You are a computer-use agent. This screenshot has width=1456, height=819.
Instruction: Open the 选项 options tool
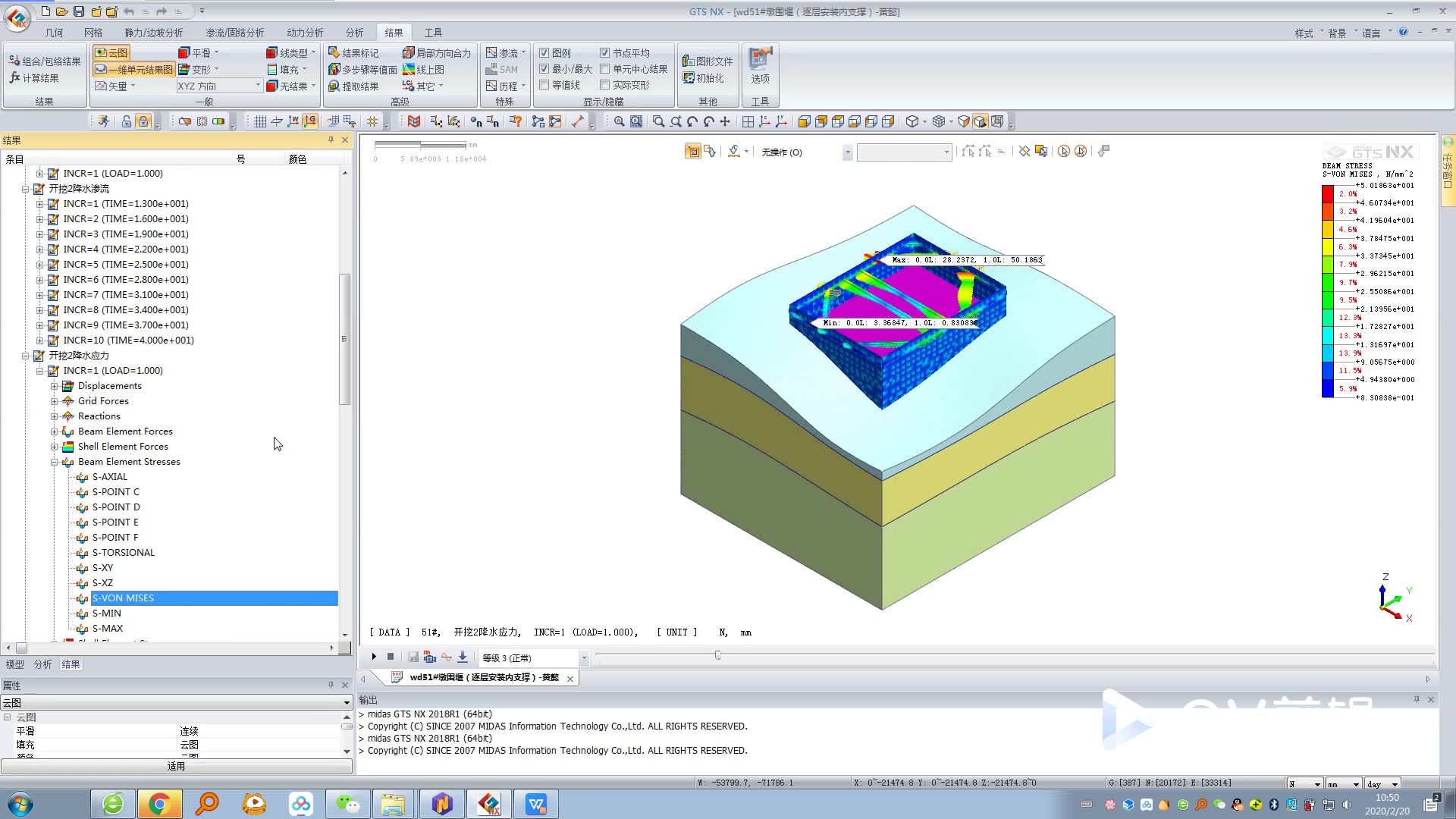(x=760, y=65)
